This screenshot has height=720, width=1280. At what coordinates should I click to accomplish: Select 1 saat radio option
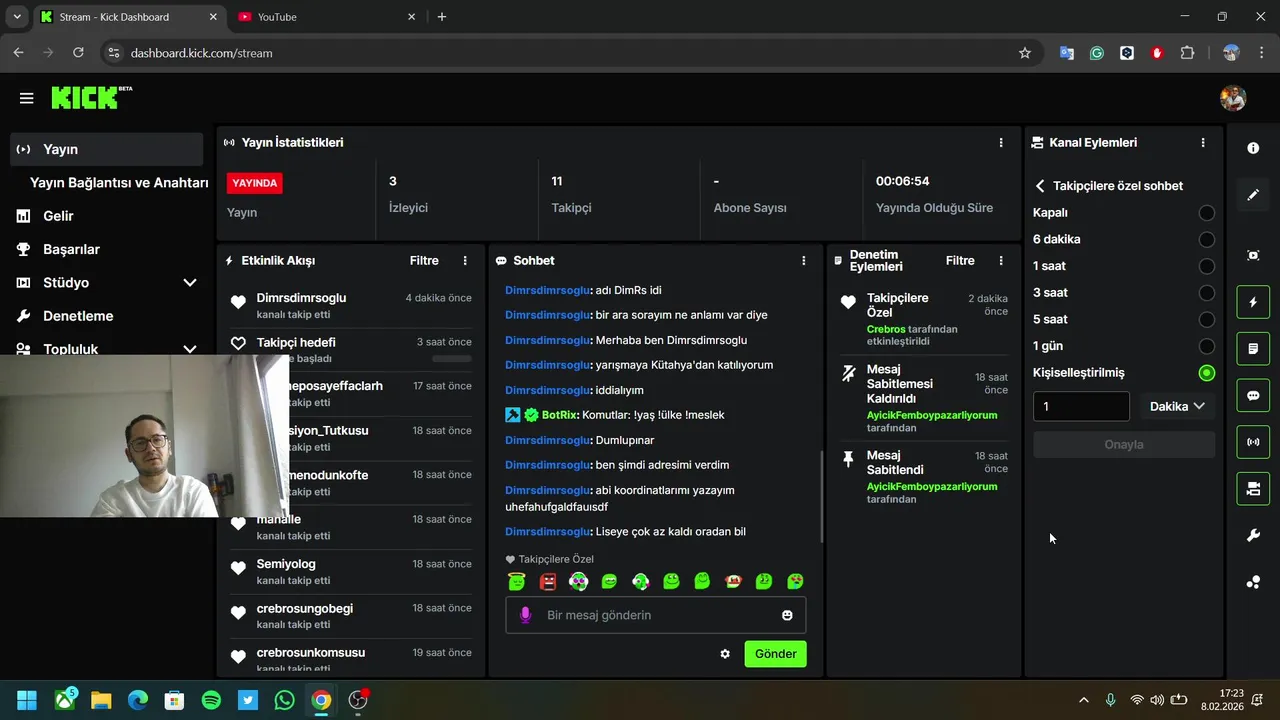[x=1207, y=266]
